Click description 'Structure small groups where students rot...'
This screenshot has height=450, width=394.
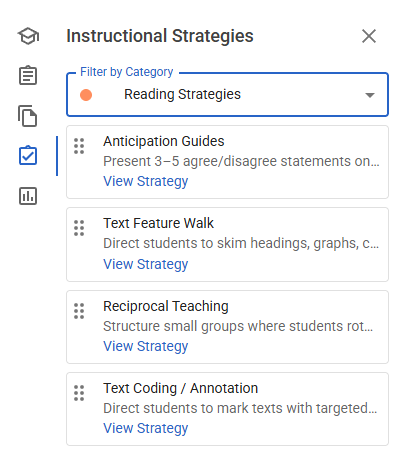coord(238,326)
